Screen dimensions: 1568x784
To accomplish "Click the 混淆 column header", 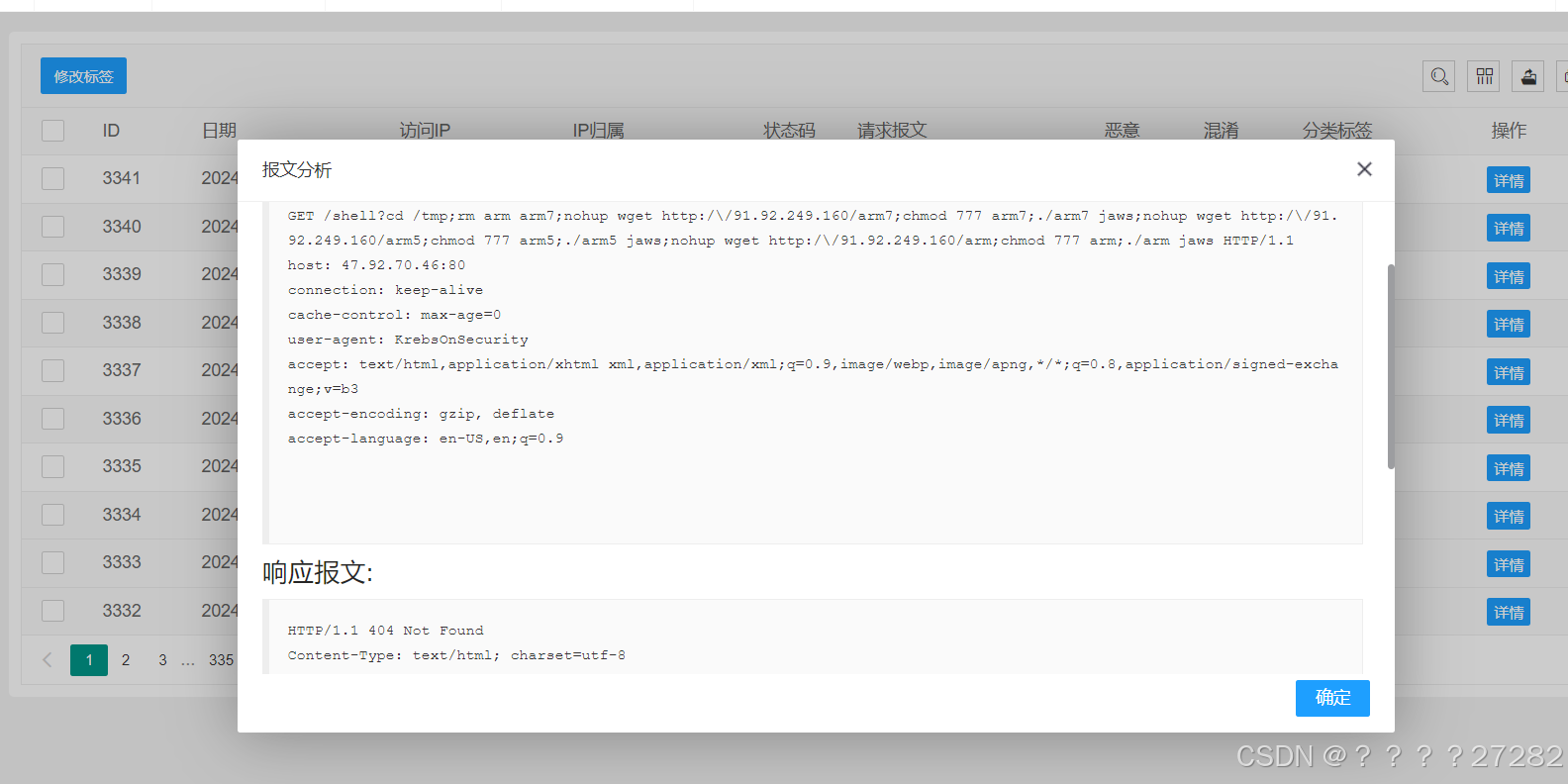I will (x=1221, y=131).
